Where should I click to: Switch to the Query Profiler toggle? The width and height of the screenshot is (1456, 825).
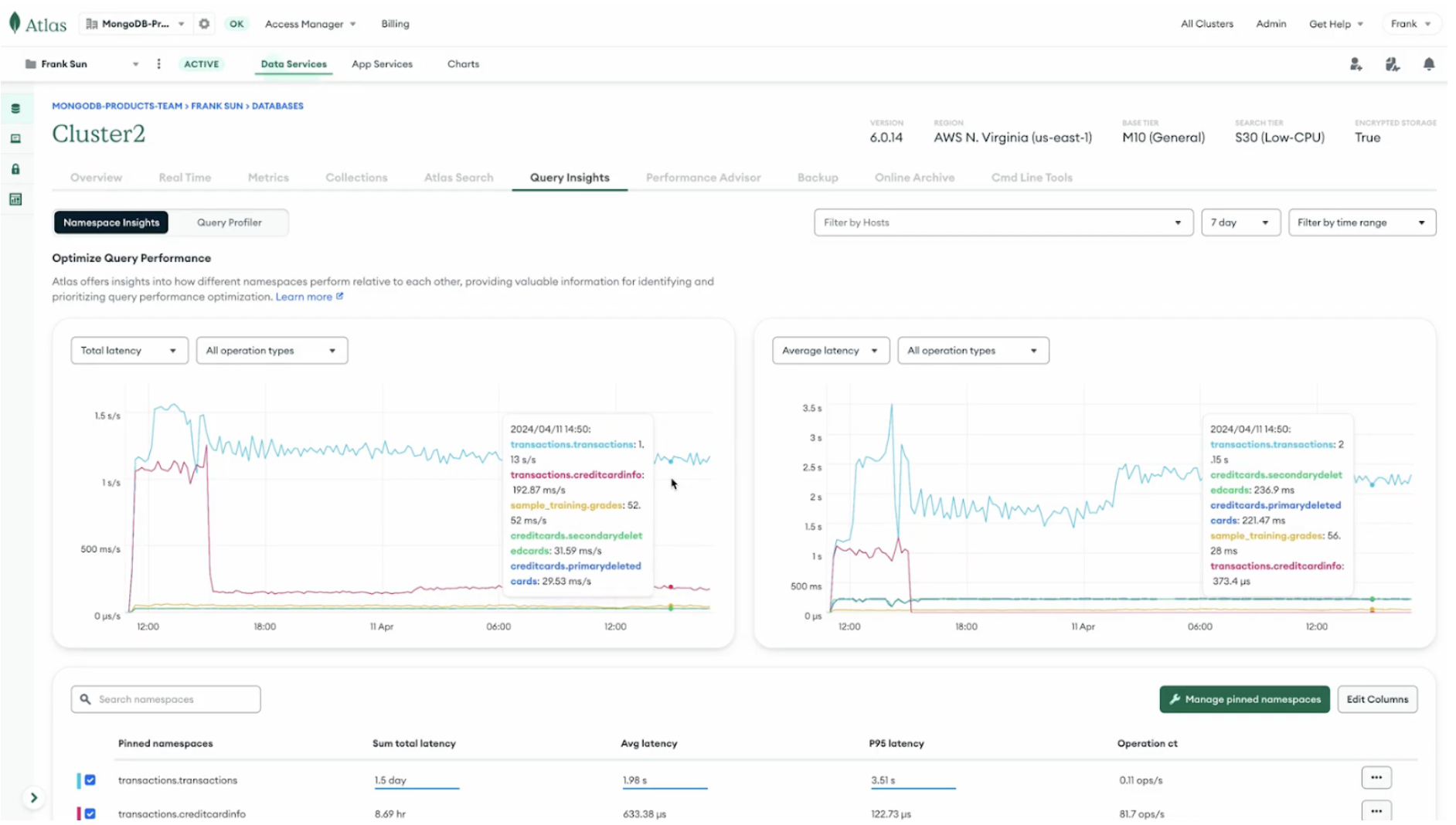229,222
